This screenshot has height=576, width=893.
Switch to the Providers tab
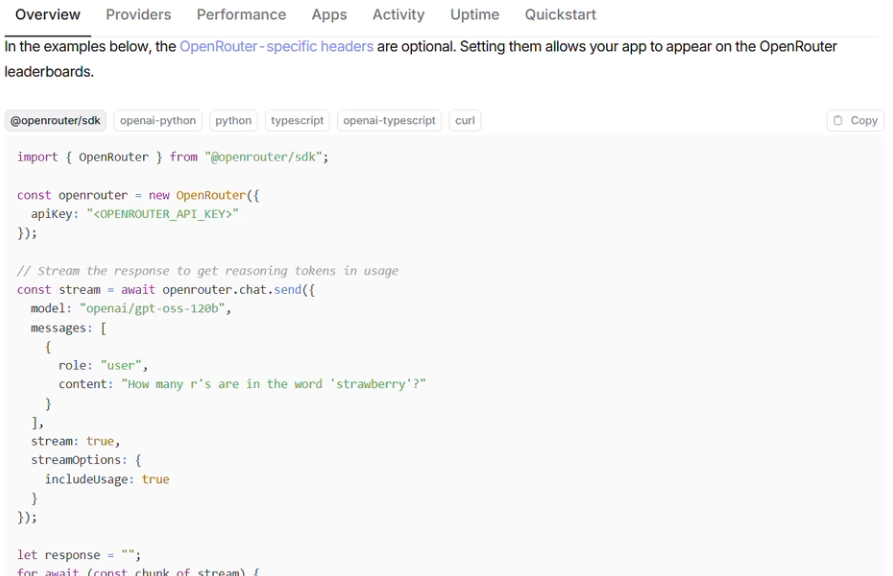(x=138, y=15)
